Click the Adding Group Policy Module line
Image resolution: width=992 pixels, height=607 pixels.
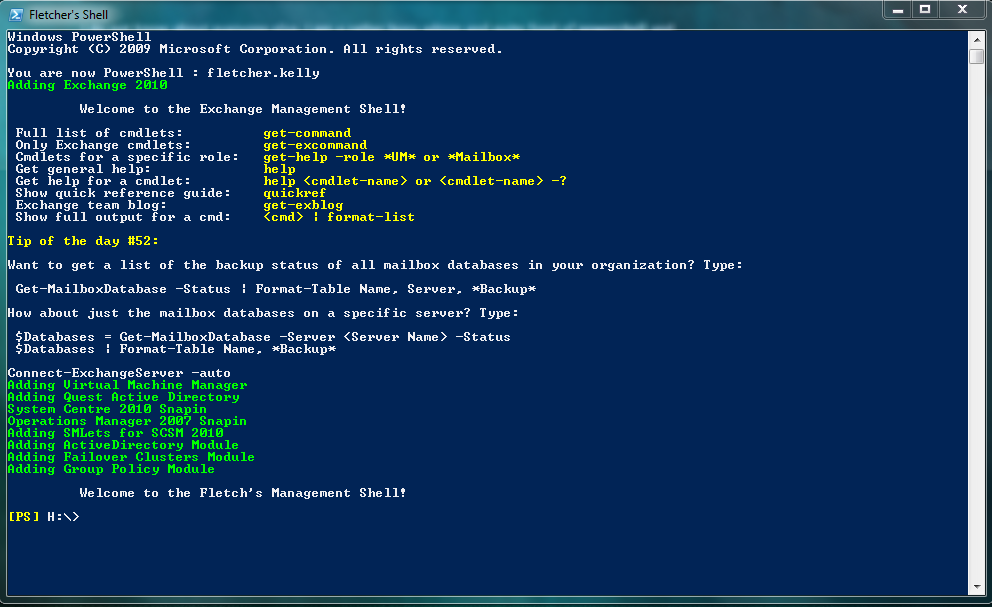click(x=110, y=468)
